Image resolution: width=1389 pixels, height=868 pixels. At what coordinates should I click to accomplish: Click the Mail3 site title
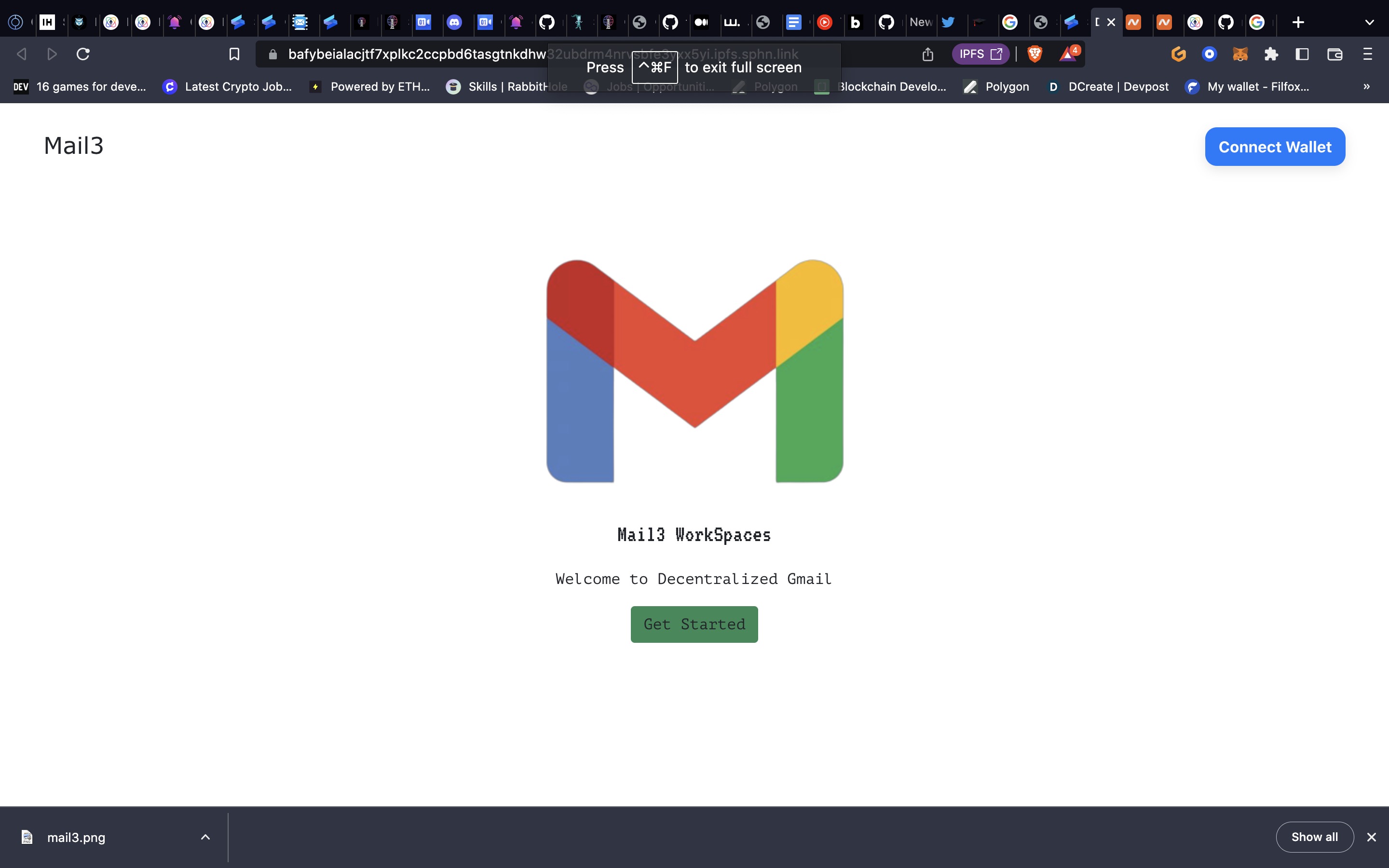point(73,146)
